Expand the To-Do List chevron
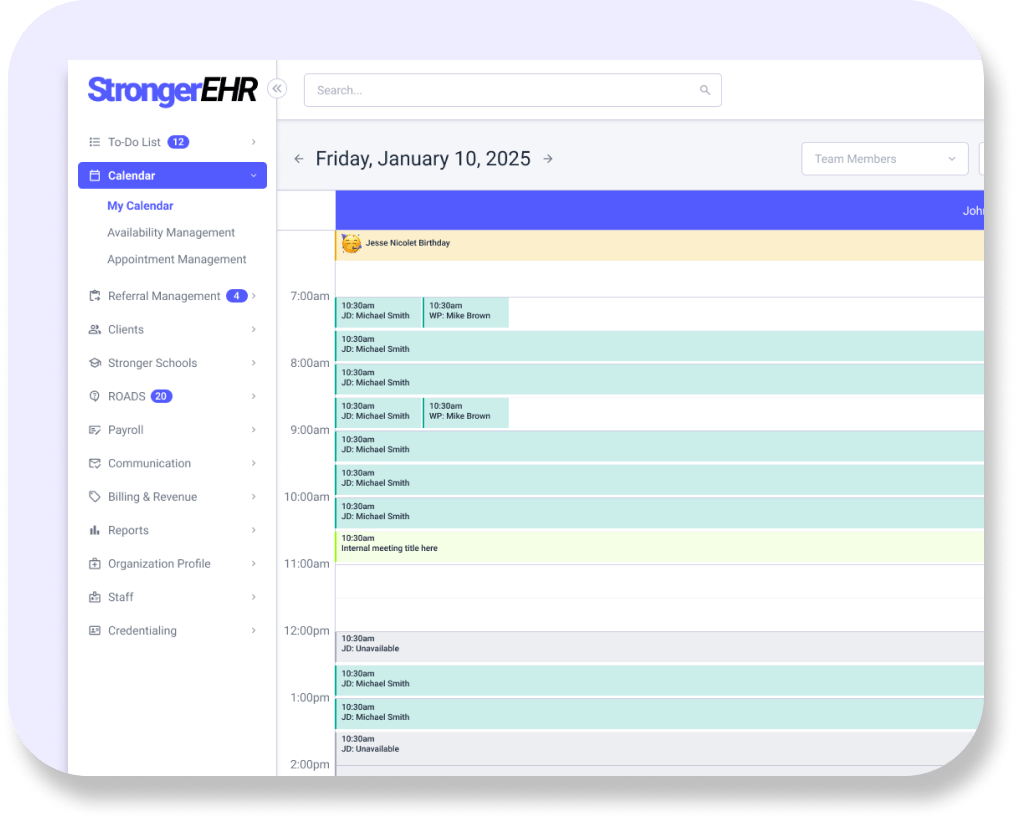Viewport: 1016px width, 820px height. coord(254,142)
